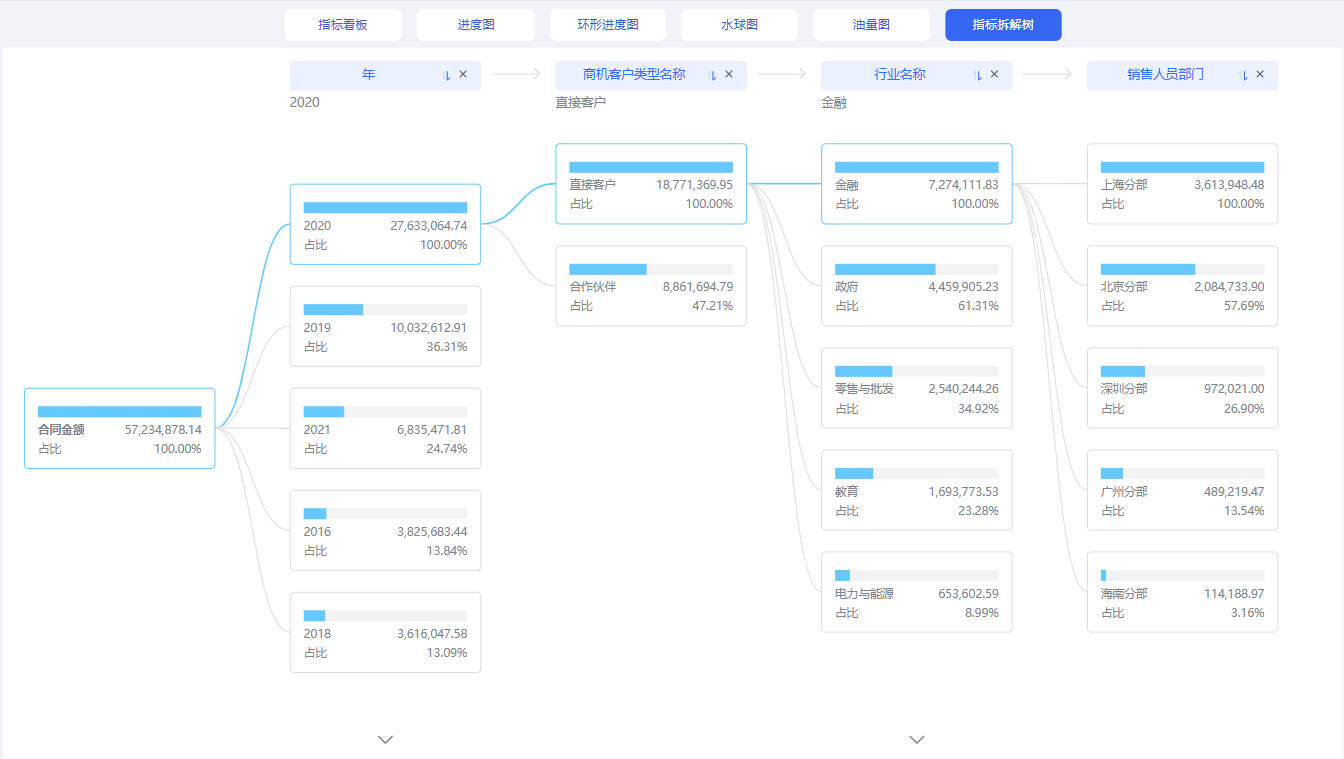Screen dimensions: 1344x759
Task: Select the 电力与能源 industry node
Action: point(917,592)
